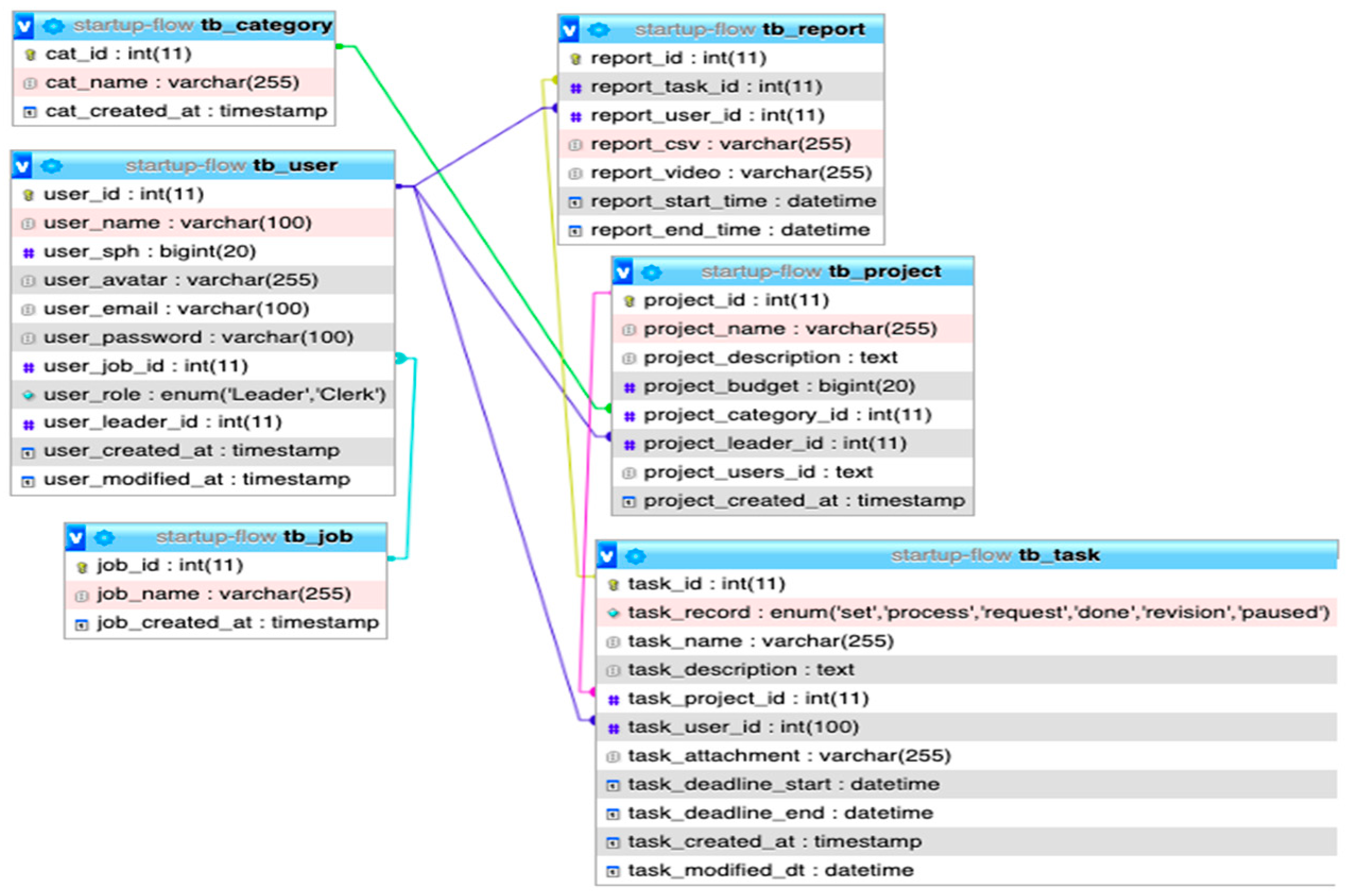Click the gear icon on tb_category header
1347x896 pixels.
pos(53,25)
